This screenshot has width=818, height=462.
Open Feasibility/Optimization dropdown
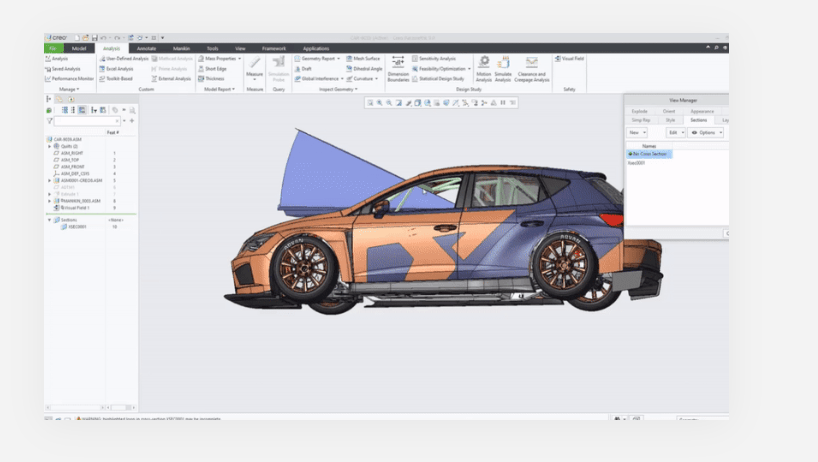(x=469, y=69)
